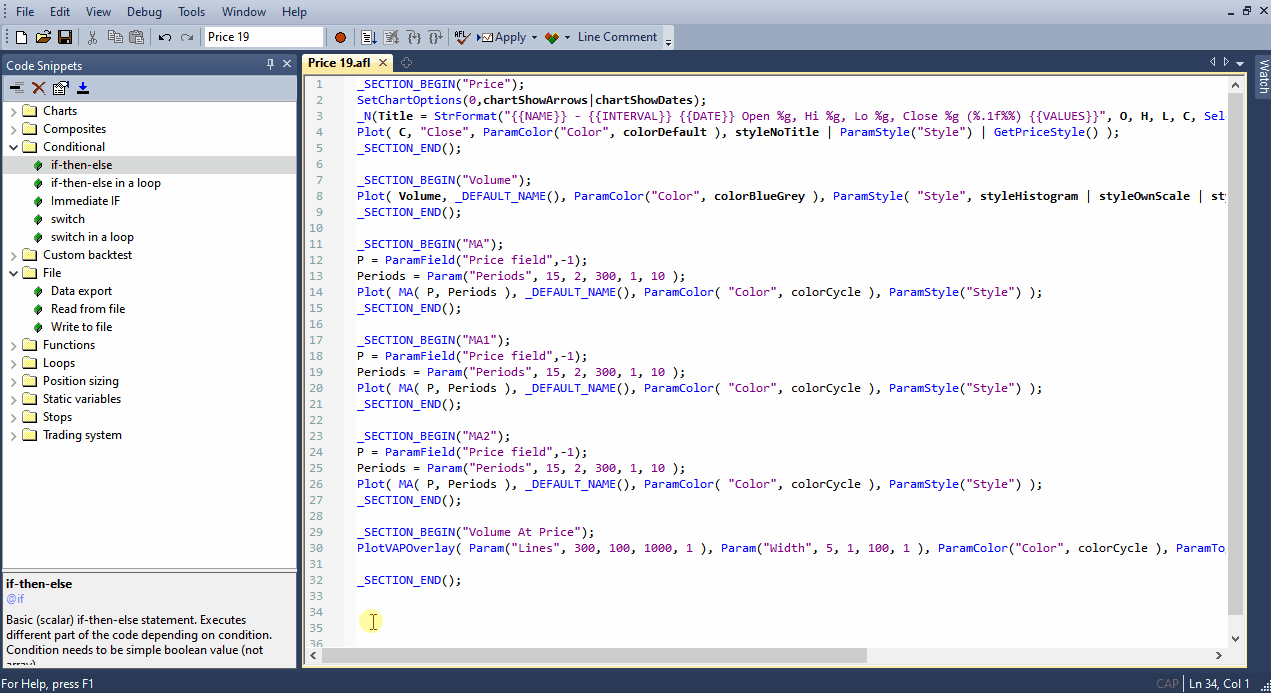Open the Window menu
This screenshot has height=693, width=1271.
tap(244, 12)
